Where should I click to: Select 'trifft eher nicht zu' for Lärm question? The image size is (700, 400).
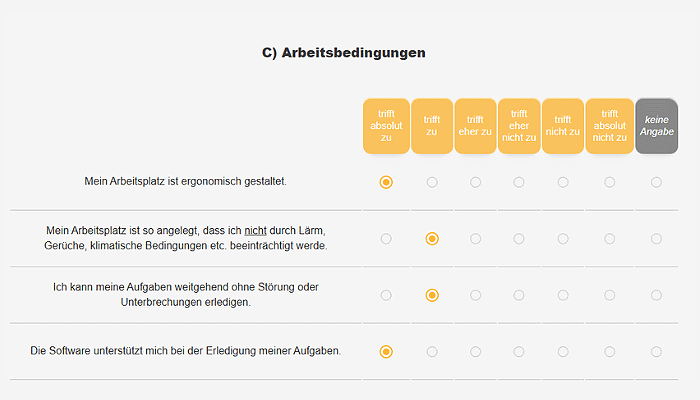coord(519,239)
